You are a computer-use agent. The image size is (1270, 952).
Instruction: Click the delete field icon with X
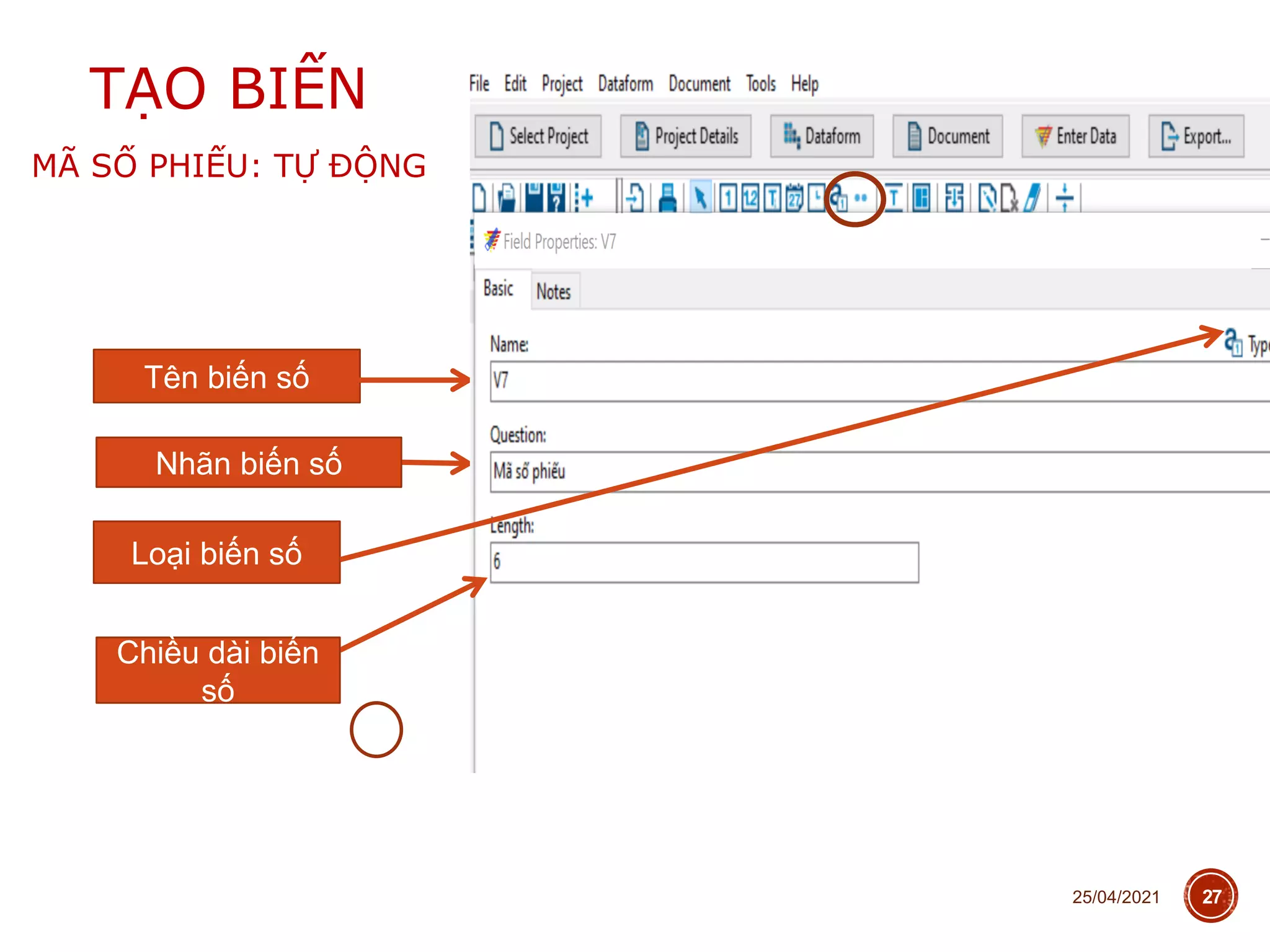coord(1010,198)
